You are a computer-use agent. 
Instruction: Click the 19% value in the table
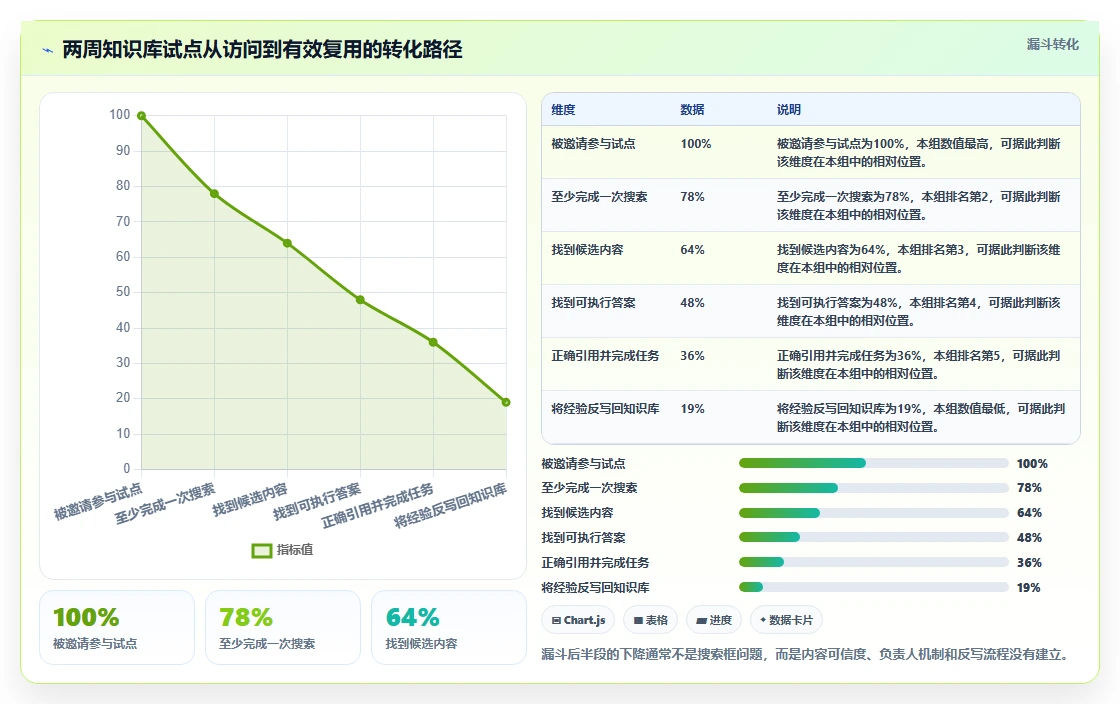tap(692, 408)
